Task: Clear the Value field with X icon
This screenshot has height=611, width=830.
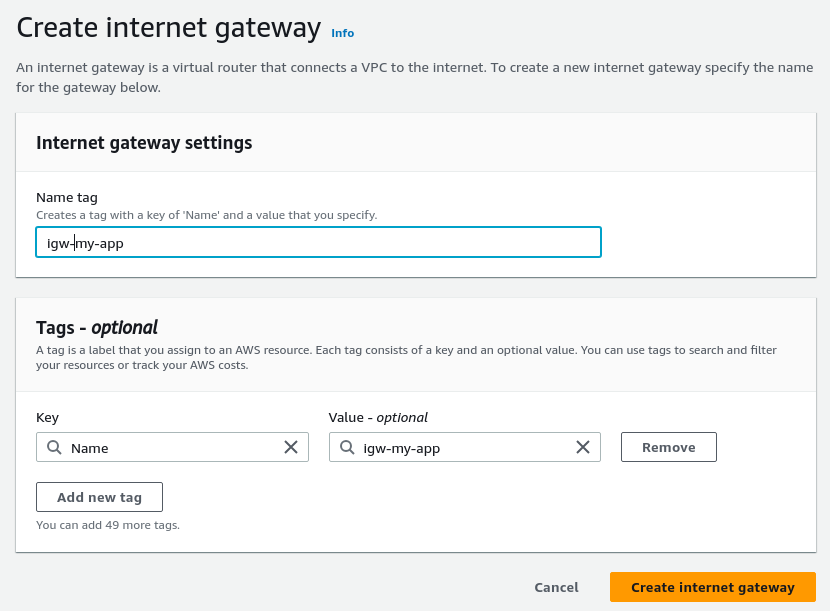Action: click(x=583, y=447)
